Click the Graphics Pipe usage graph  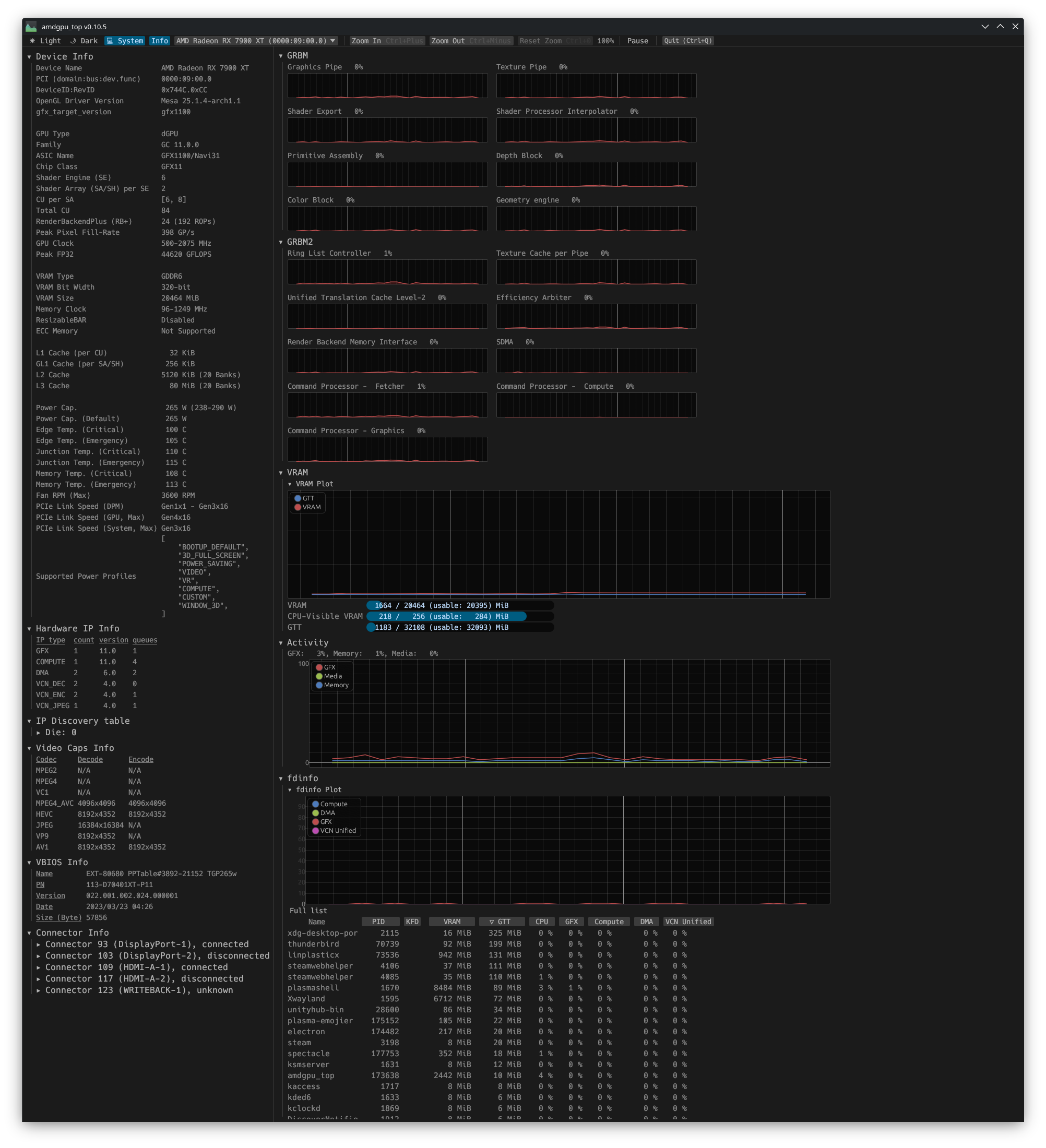pos(387,86)
